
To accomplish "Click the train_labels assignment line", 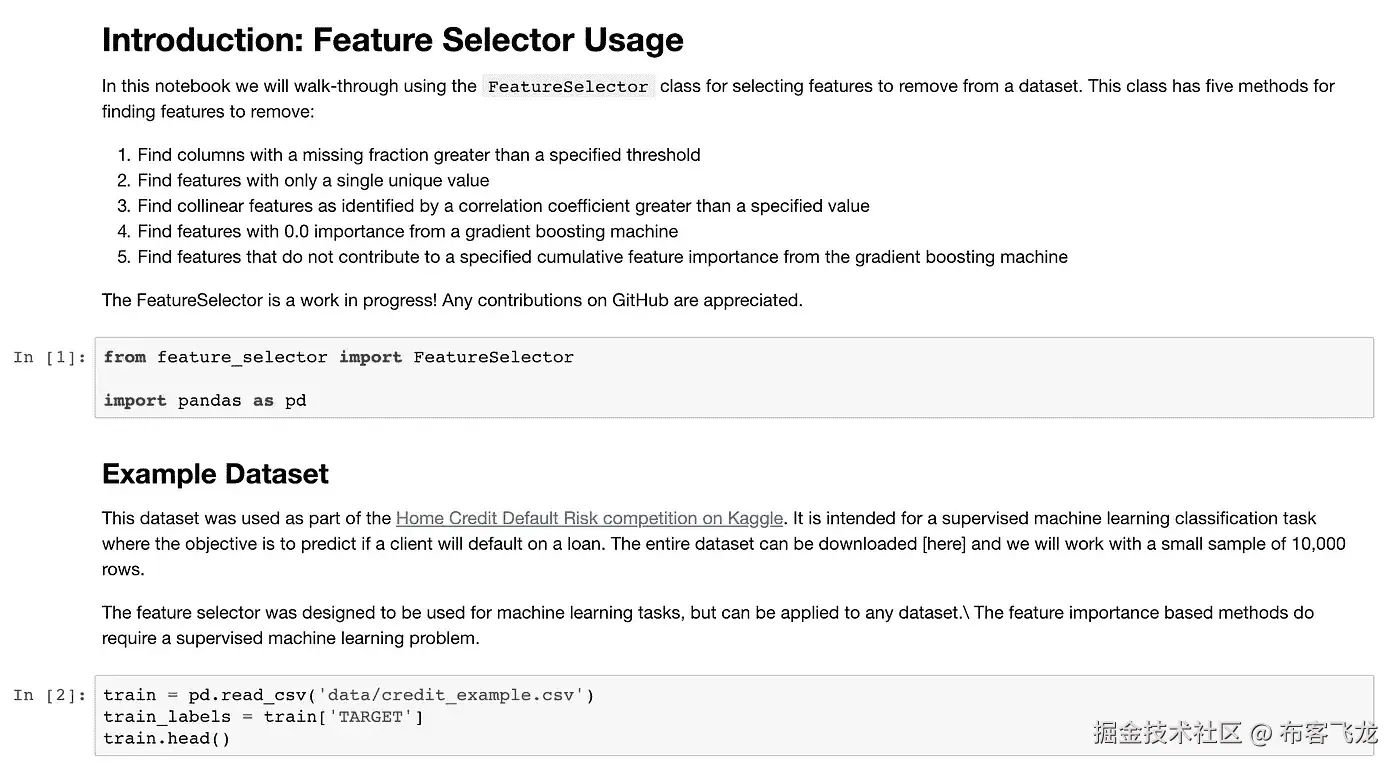I will click(263, 717).
